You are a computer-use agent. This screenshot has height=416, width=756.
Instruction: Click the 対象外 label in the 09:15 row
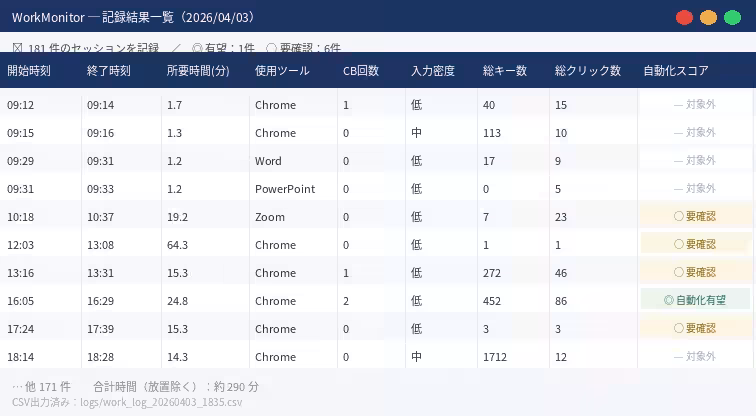pyautogui.click(x=695, y=133)
